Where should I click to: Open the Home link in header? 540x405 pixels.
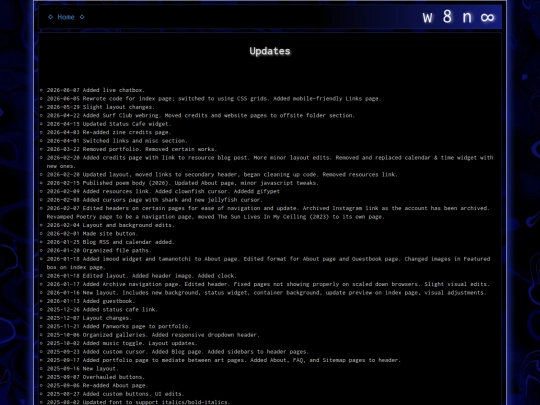pyautogui.click(x=66, y=17)
